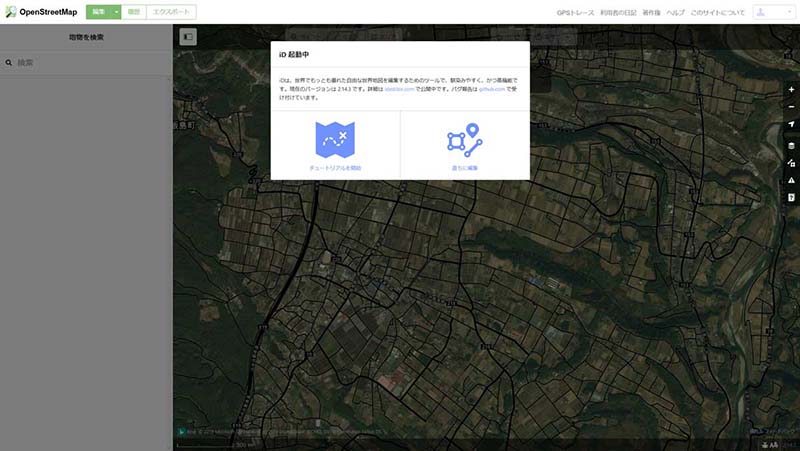Screen dimensions: 800x451
Task: Switch to the 履歴 tab
Action: pos(134,12)
